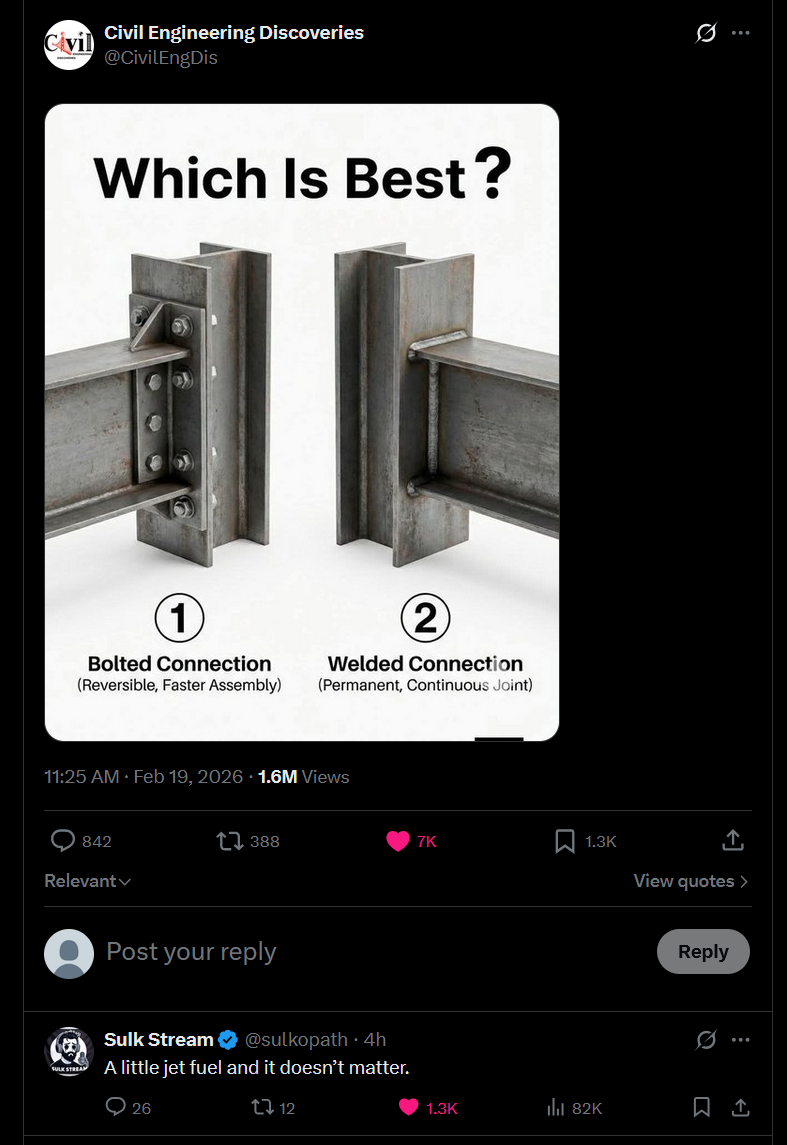Reply to Sulk Stream's comment

coord(116,1107)
